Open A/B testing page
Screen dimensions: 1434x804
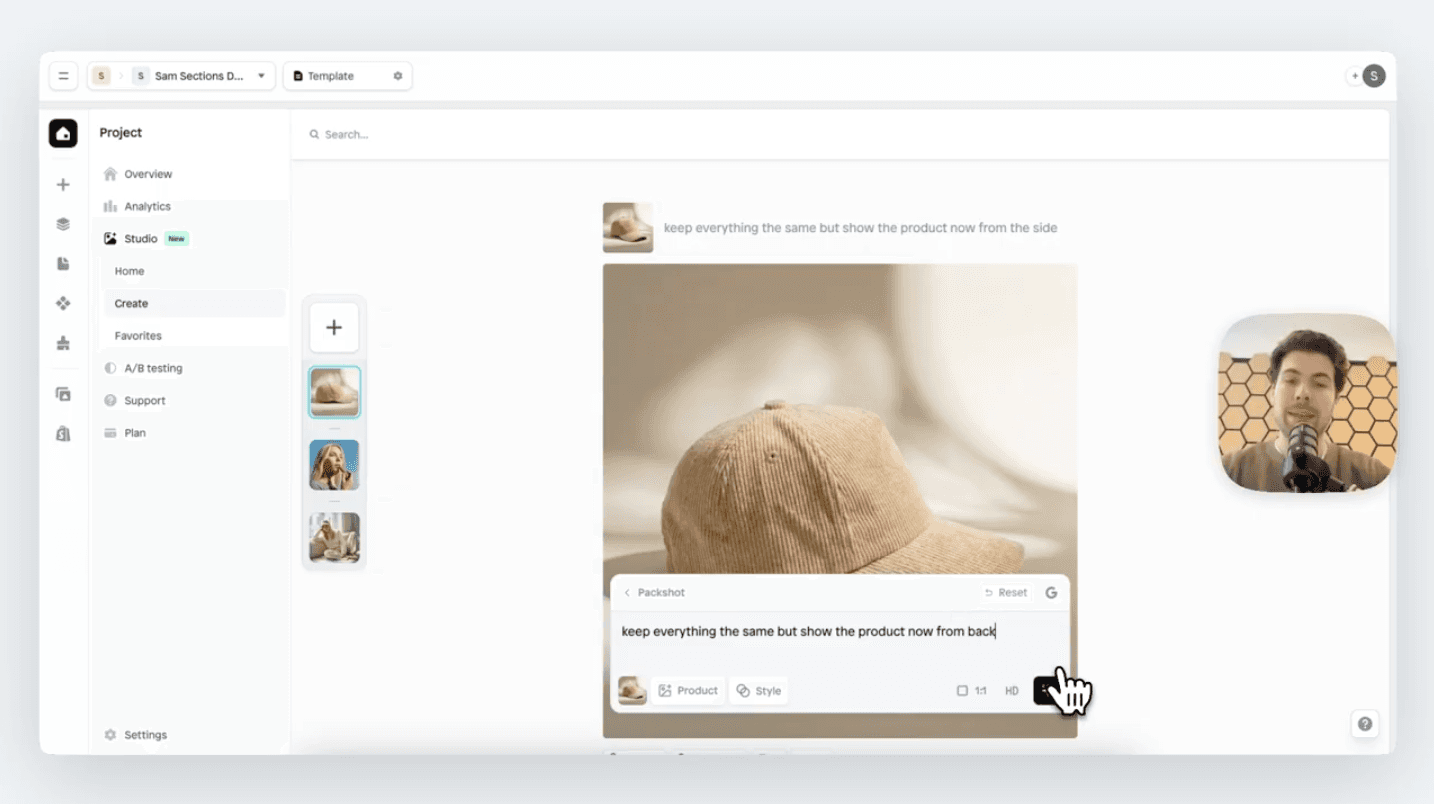point(153,368)
